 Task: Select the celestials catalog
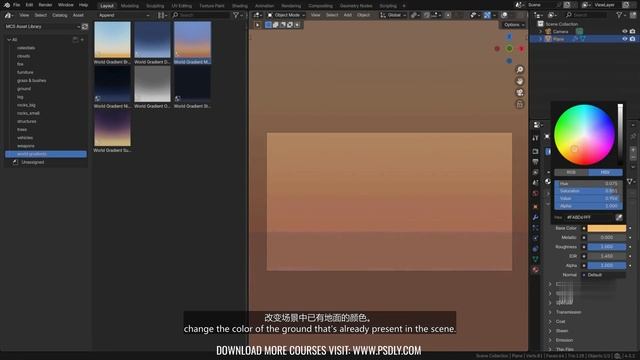point(26,48)
